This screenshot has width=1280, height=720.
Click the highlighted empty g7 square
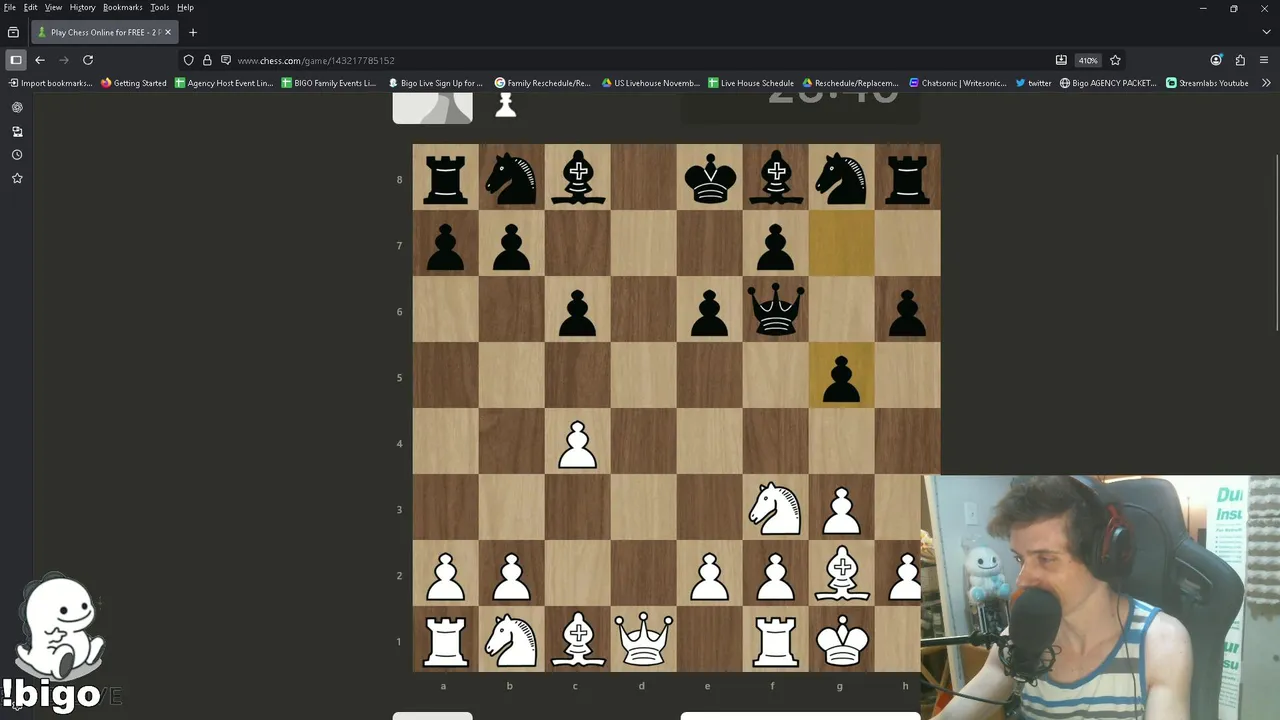pos(842,243)
